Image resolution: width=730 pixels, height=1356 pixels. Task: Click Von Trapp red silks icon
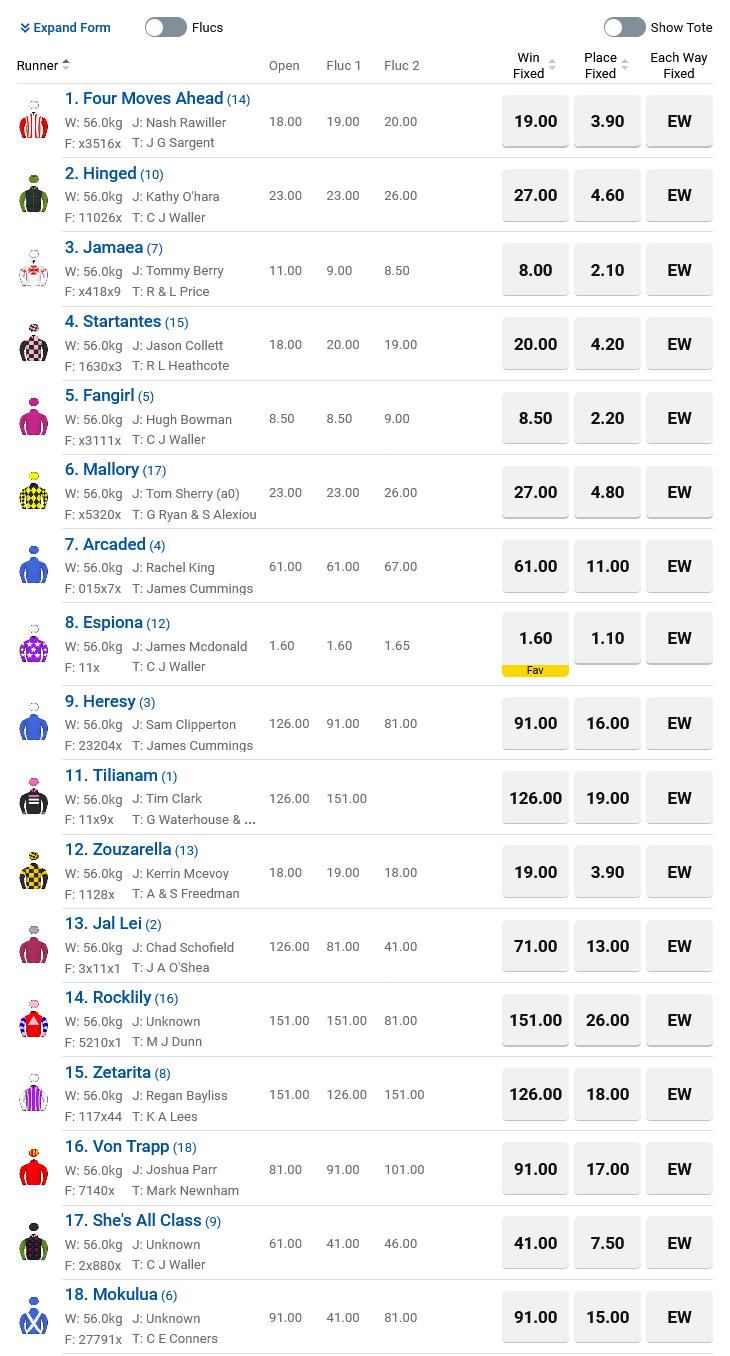coord(33,1168)
